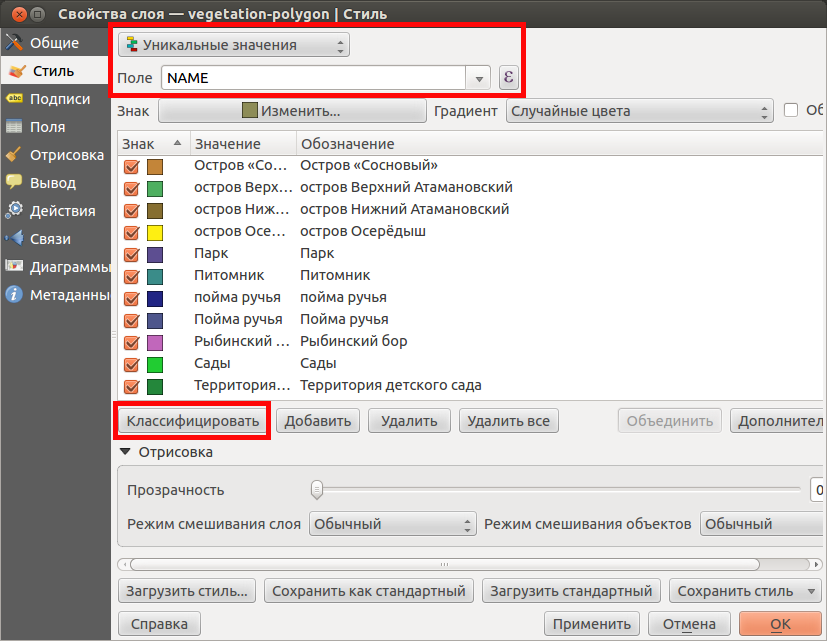The image size is (827, 641).
Task: Click the Применить button
Action: (592, 624)
